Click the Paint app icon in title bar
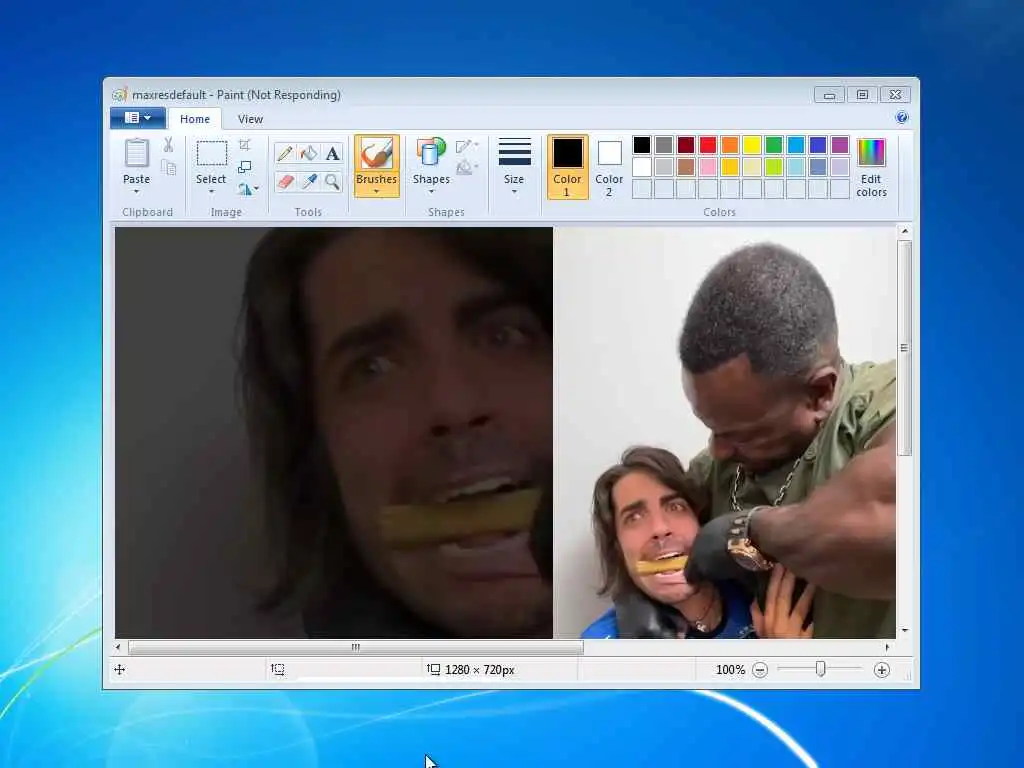Screen dimensions: 1024x768 click(119, 95)
